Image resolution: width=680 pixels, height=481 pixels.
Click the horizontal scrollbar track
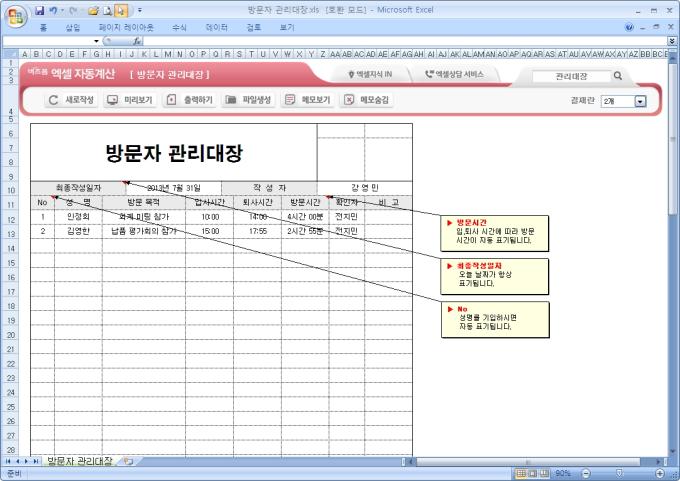pos(535,461)
